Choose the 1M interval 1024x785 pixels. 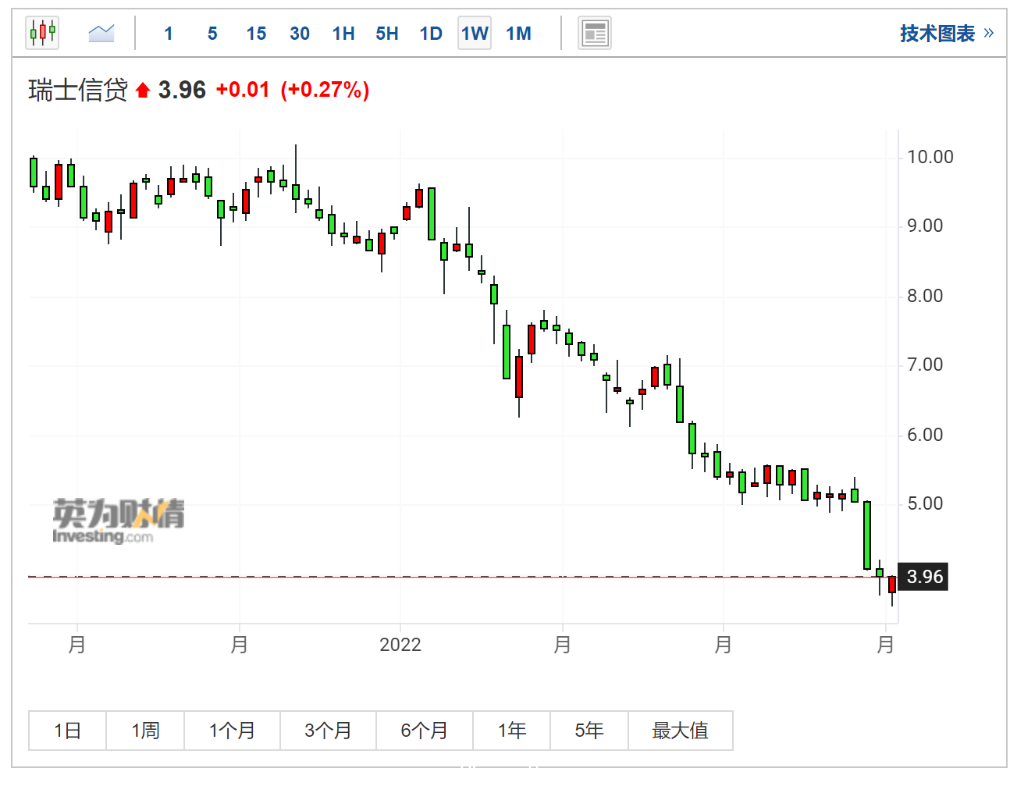(x=519, y=33)
